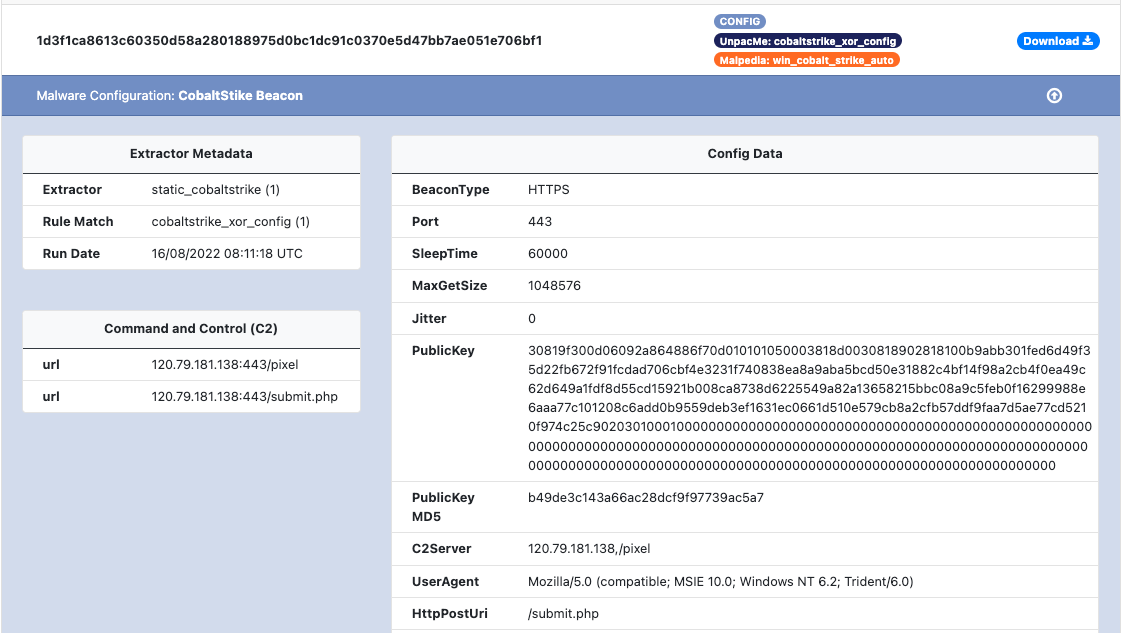This screenshot has width=1125, height=633.
Task: Select the C2Server value 120.79.181.138,/pixel
Action: click(589, 548)
